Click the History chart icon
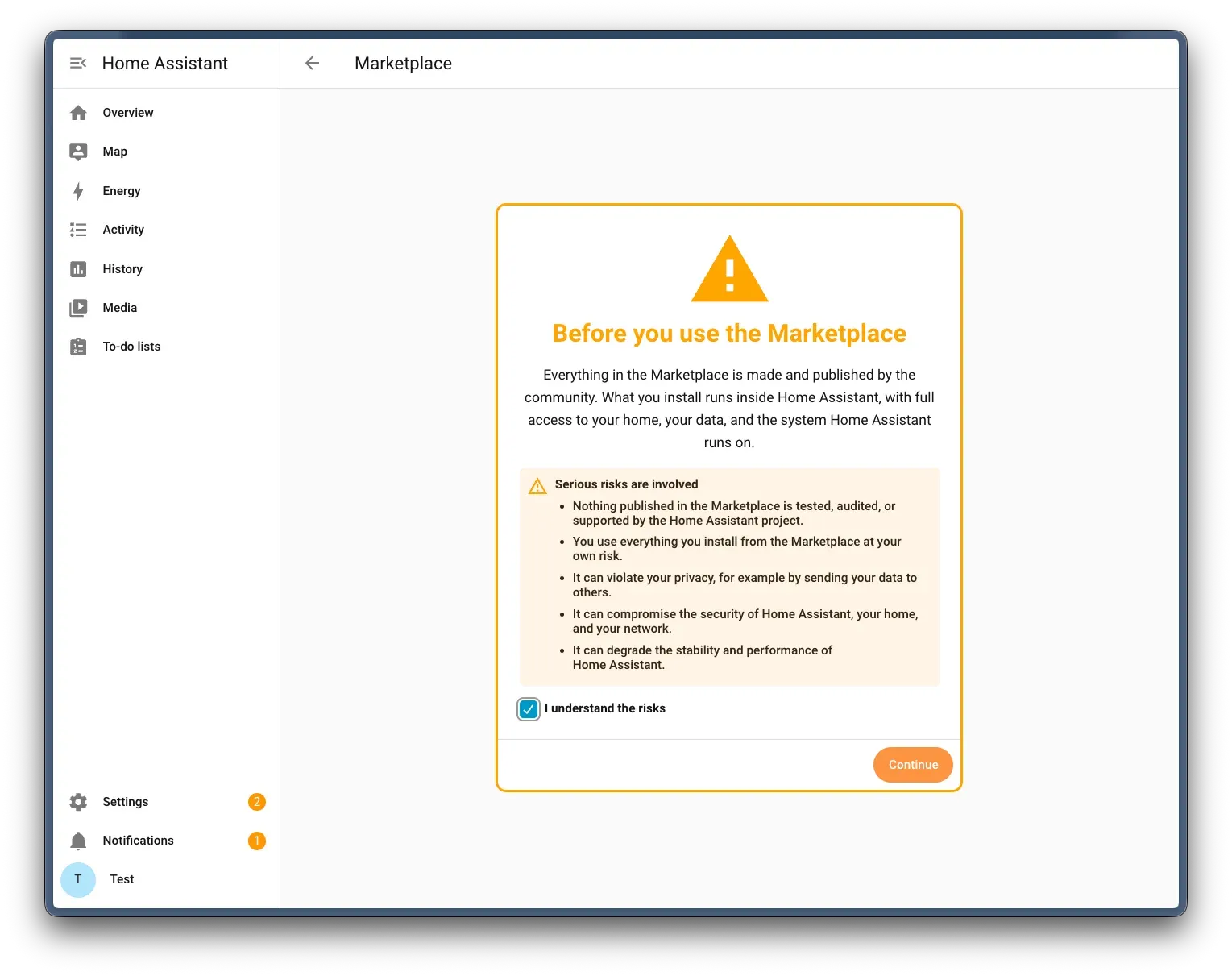 (78, 269)
